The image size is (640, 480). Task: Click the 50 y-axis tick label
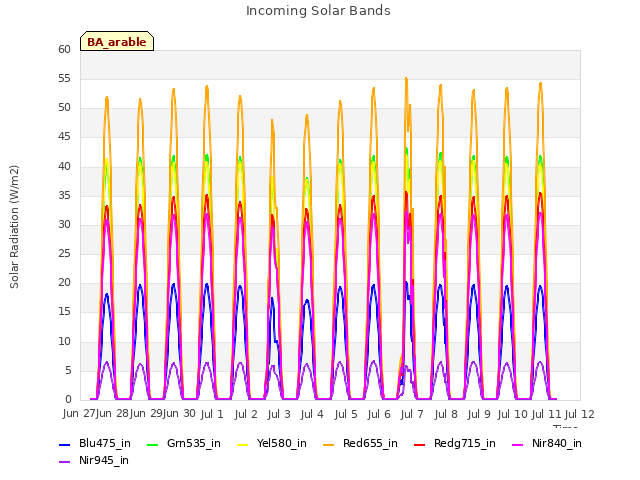coord(64,108)
